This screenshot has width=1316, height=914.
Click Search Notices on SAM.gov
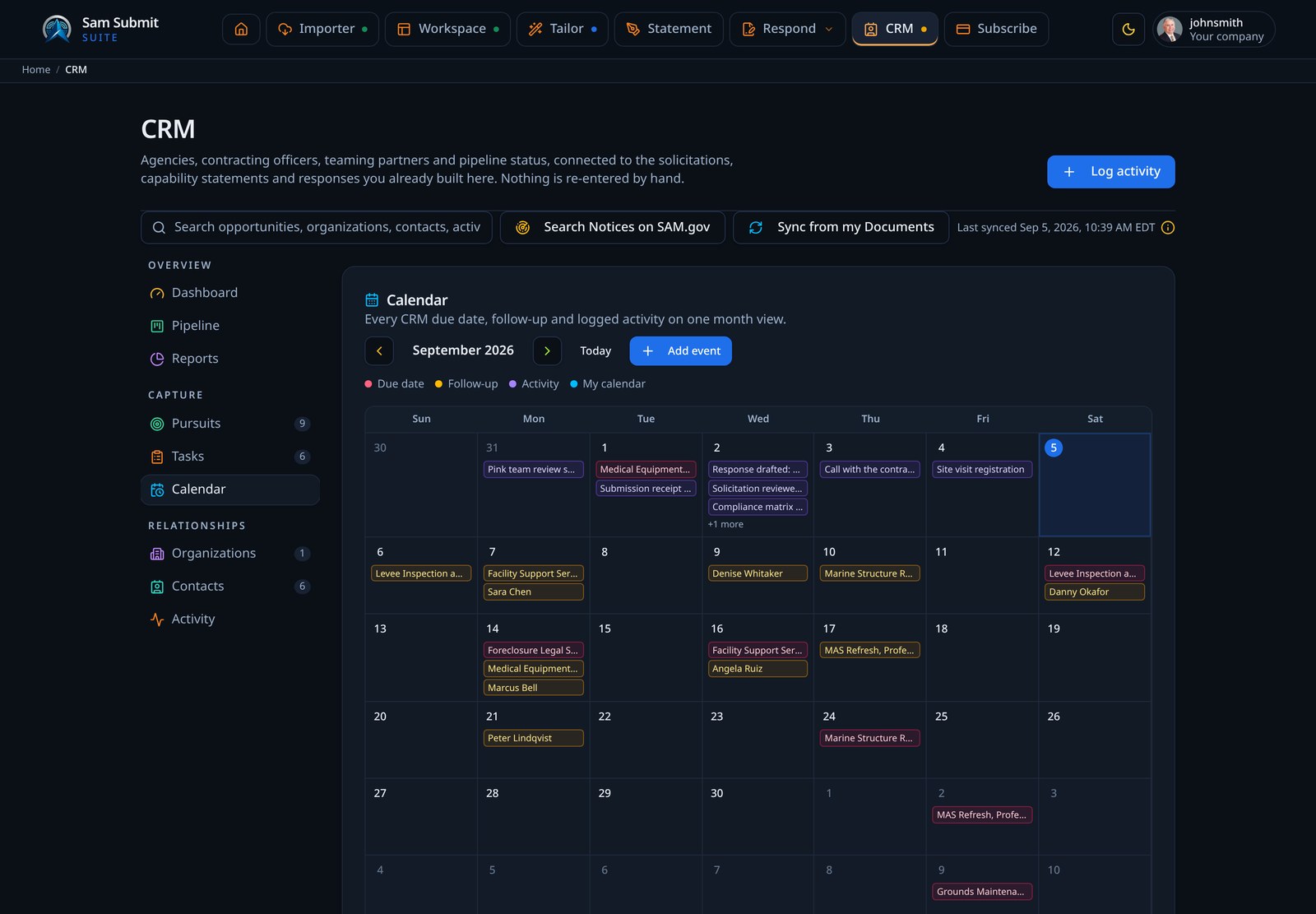click(613, 228)
